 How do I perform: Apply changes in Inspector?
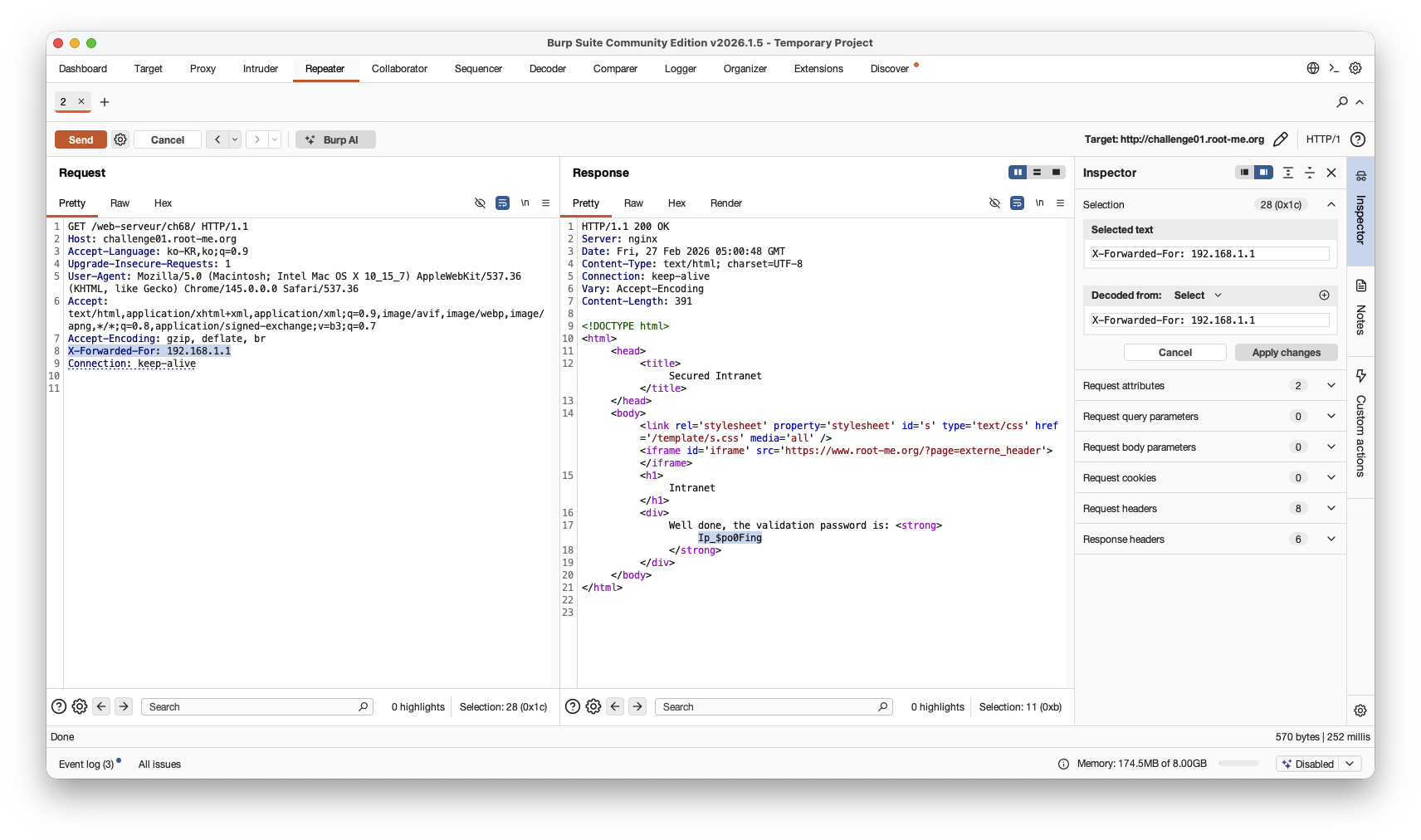1287,352
